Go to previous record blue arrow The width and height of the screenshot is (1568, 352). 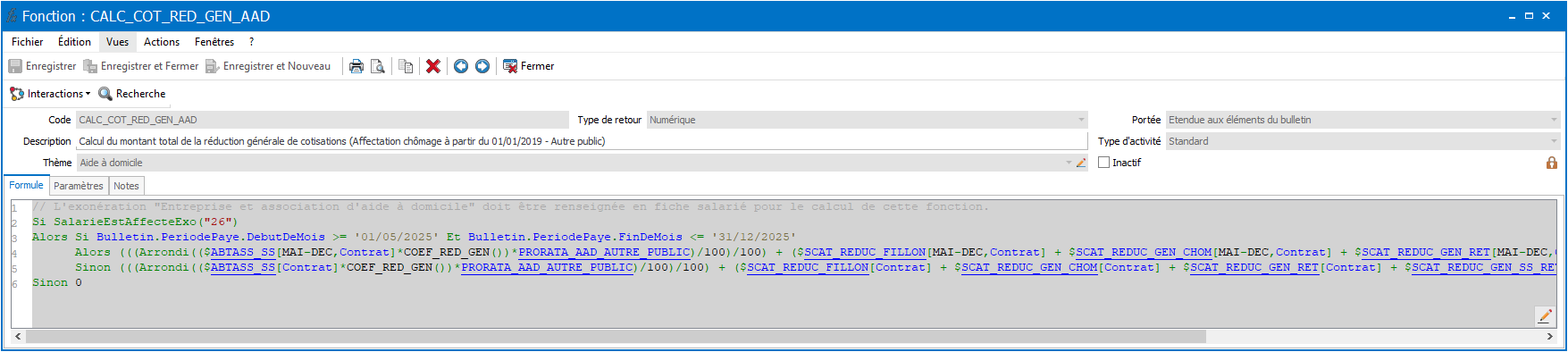point(461,66)
